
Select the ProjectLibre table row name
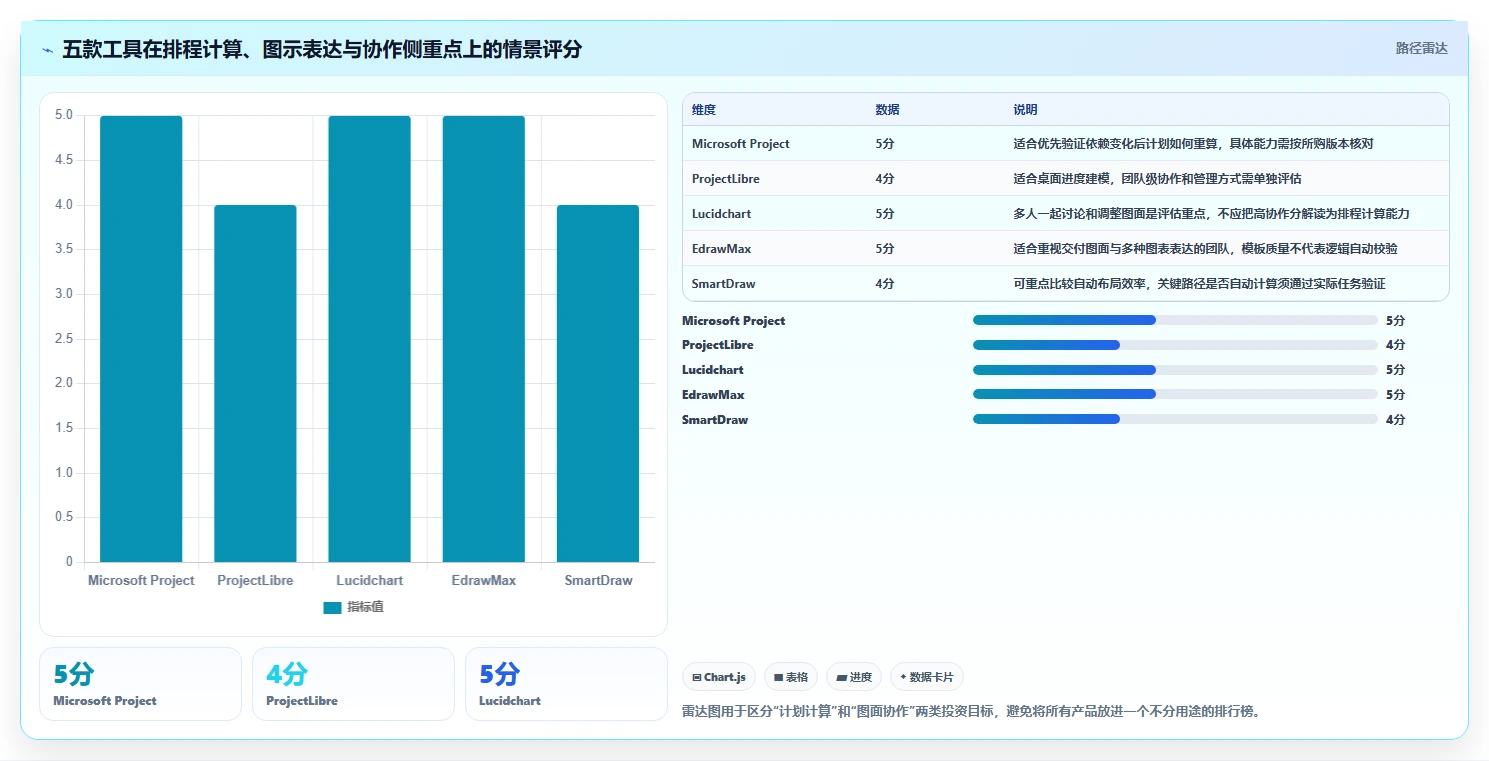(x=726, y=179)
